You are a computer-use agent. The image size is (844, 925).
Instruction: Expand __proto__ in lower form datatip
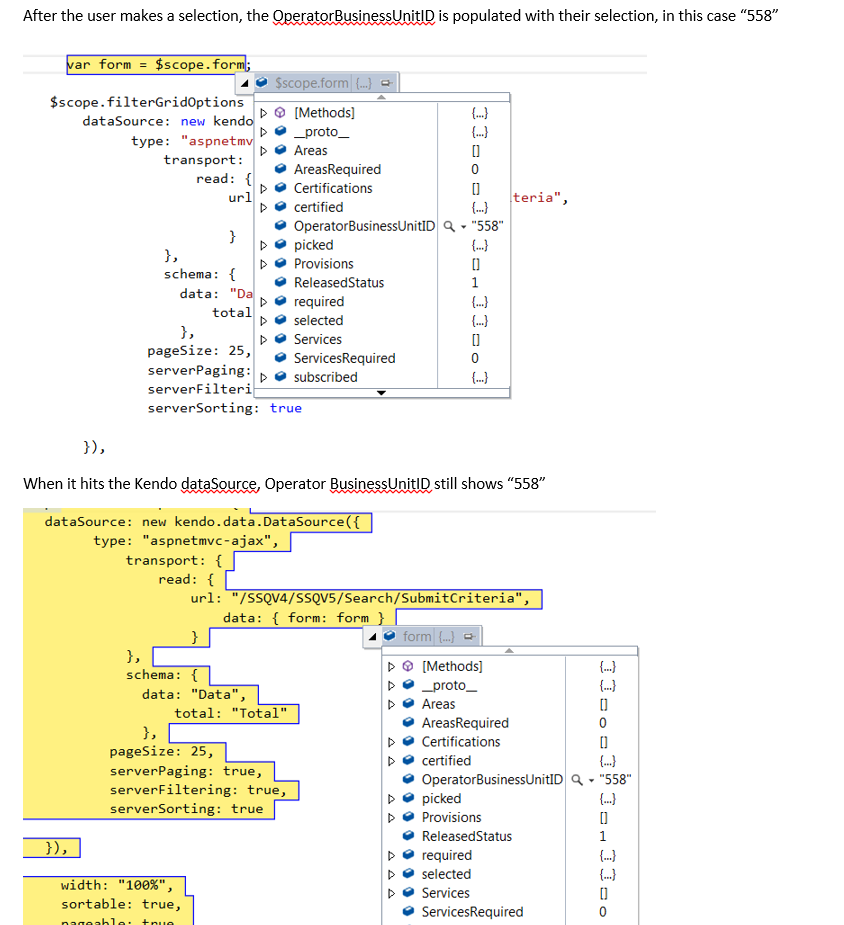391,685
